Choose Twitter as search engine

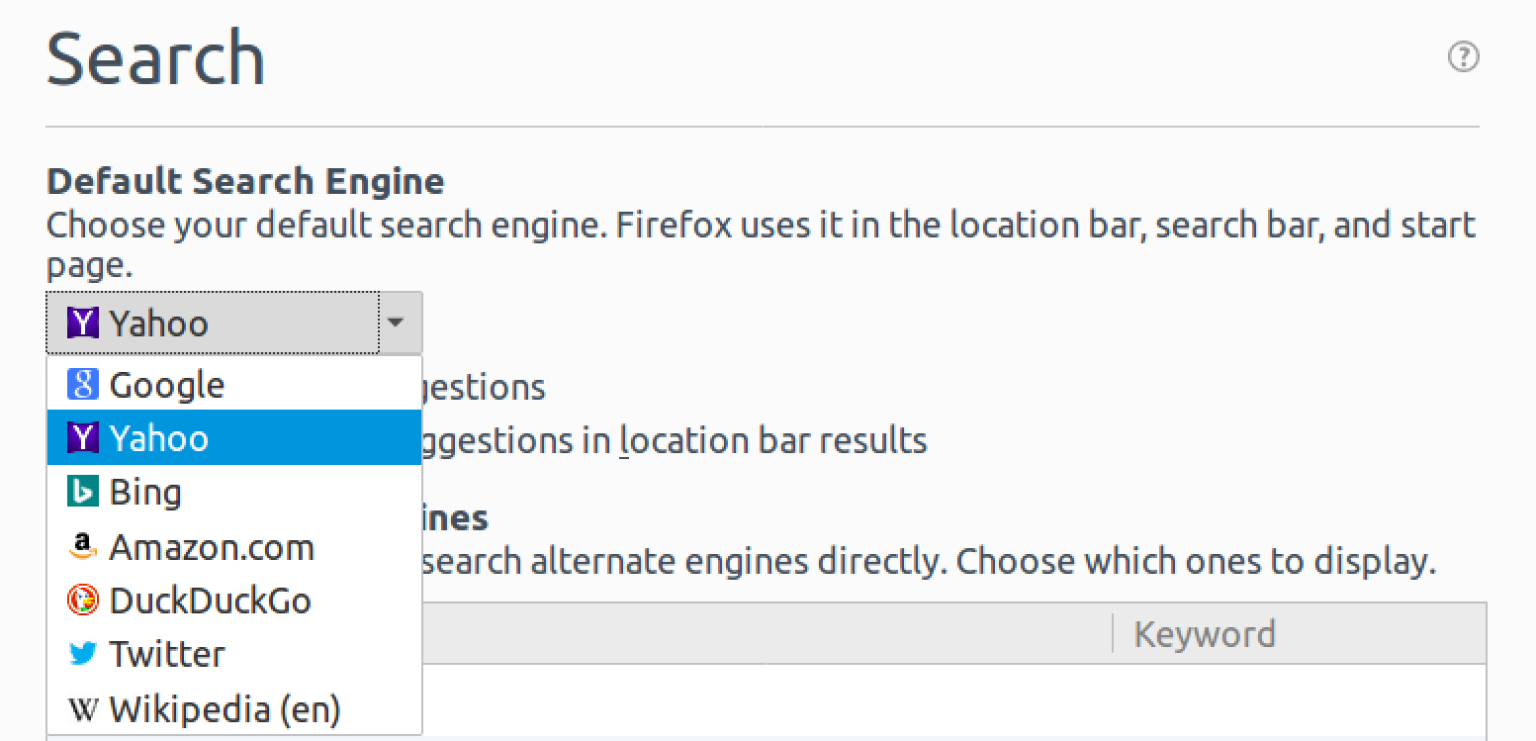(167, 653)
